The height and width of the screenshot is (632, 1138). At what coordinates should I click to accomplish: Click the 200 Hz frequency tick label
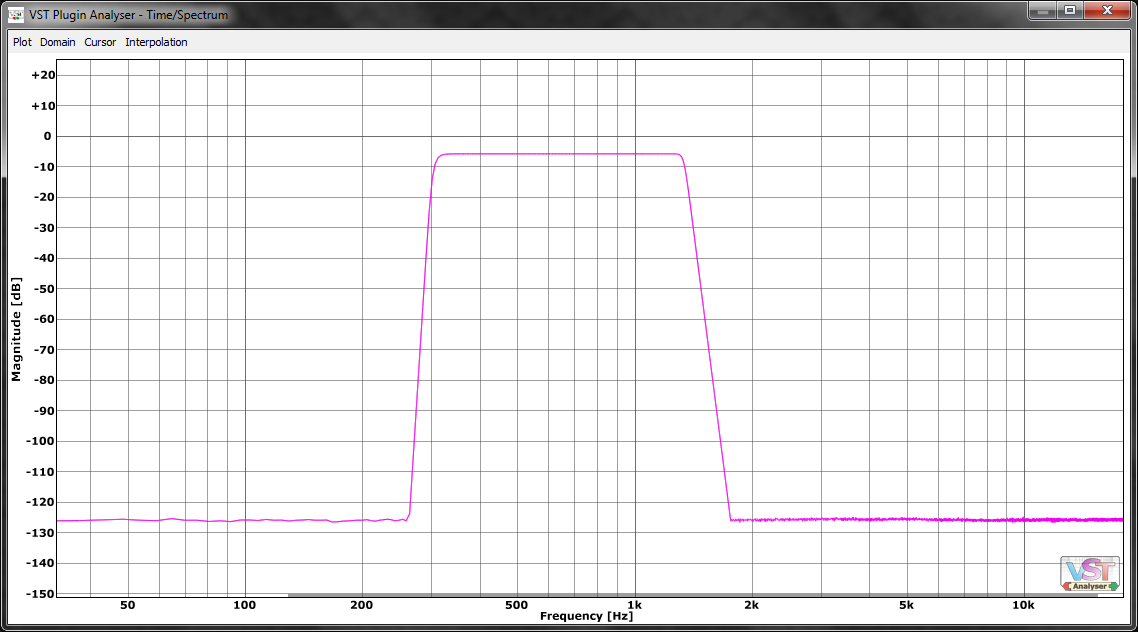(361, 605)
